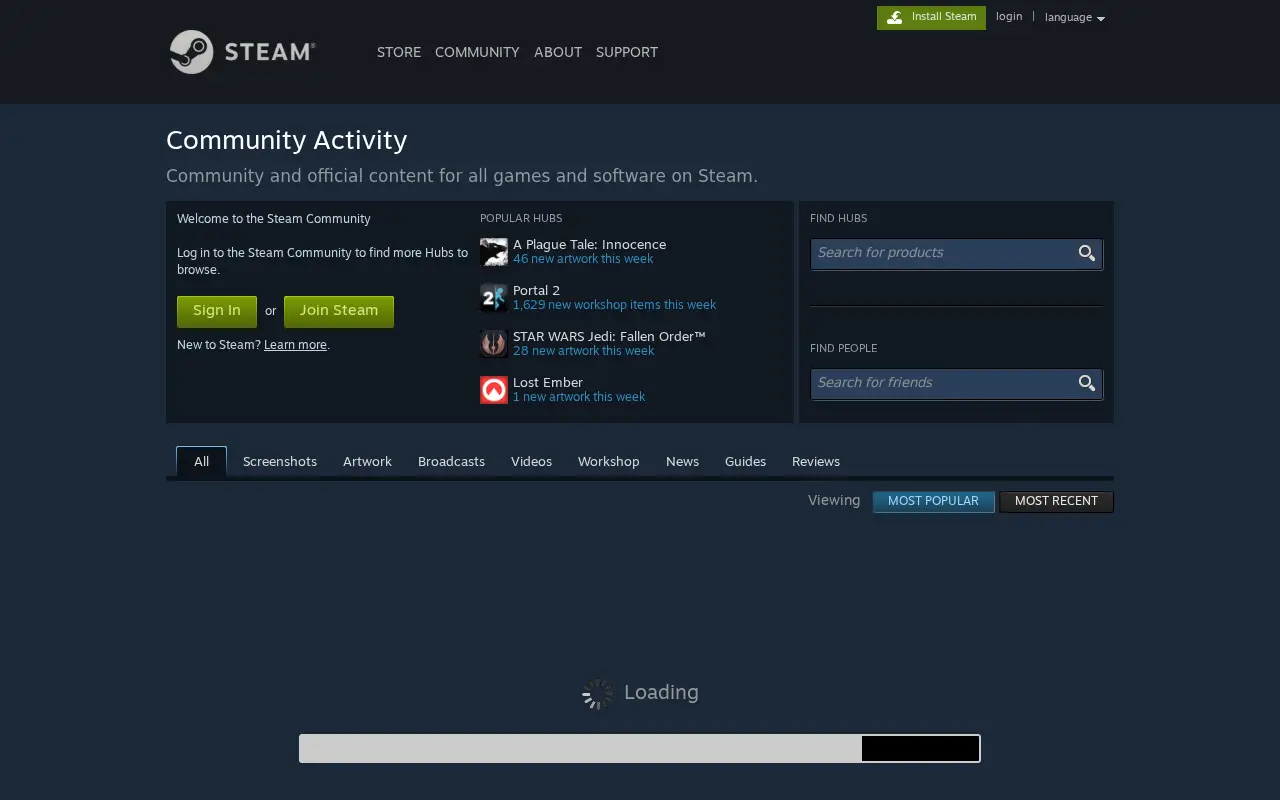Click the Install Steam button
The height and width of the screenshot is (800, 1280).
point(931,17)
